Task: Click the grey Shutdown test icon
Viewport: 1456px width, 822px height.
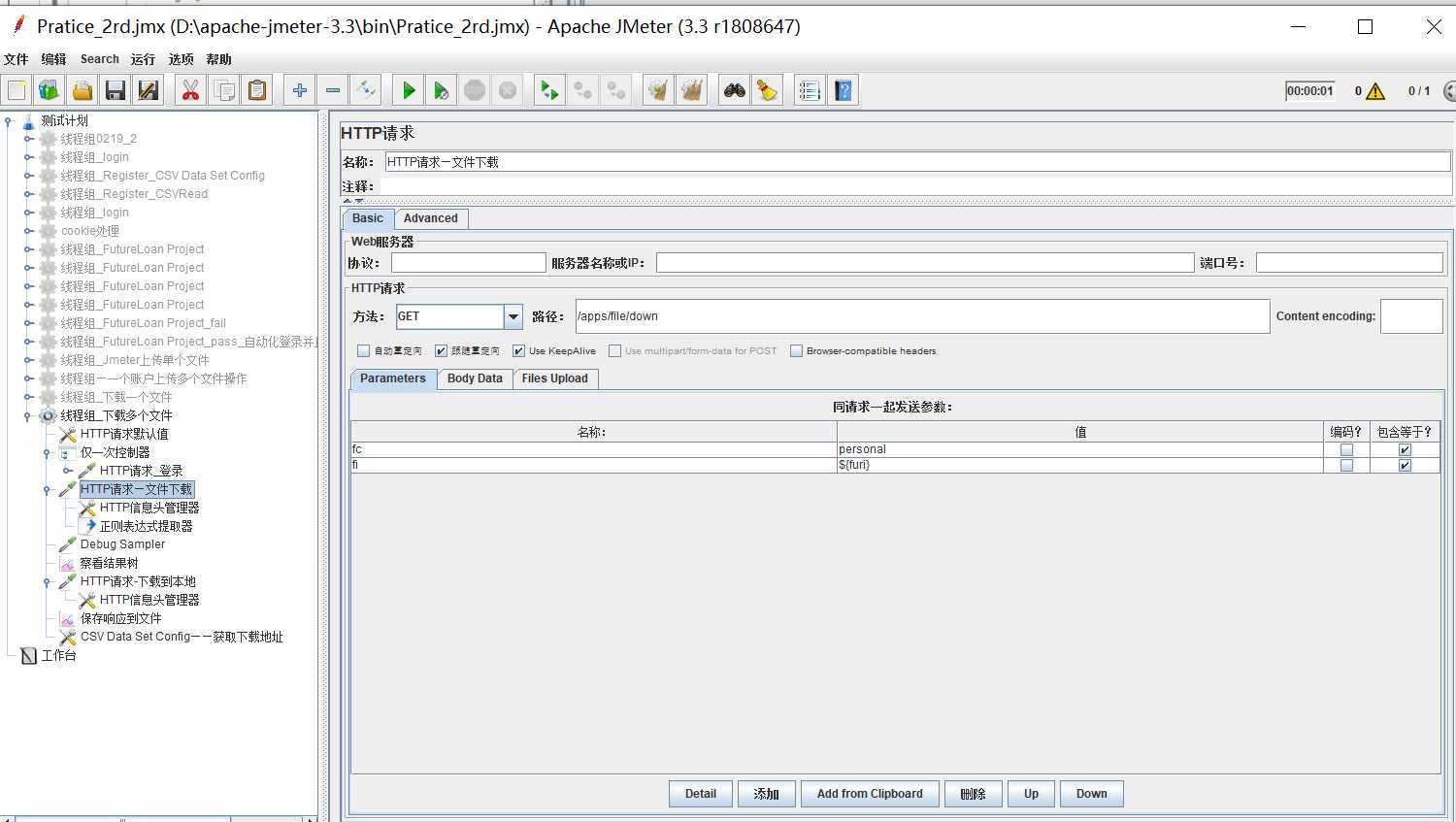Action: coord(508,90)
